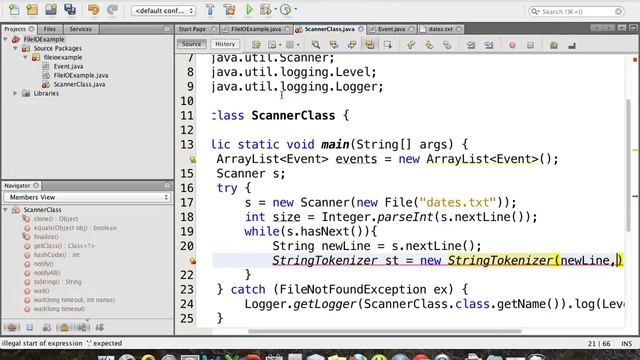Toggle Show Static Members in Navigator
Image resolution: width=640 pixels, height=360 pixels.
47,327
